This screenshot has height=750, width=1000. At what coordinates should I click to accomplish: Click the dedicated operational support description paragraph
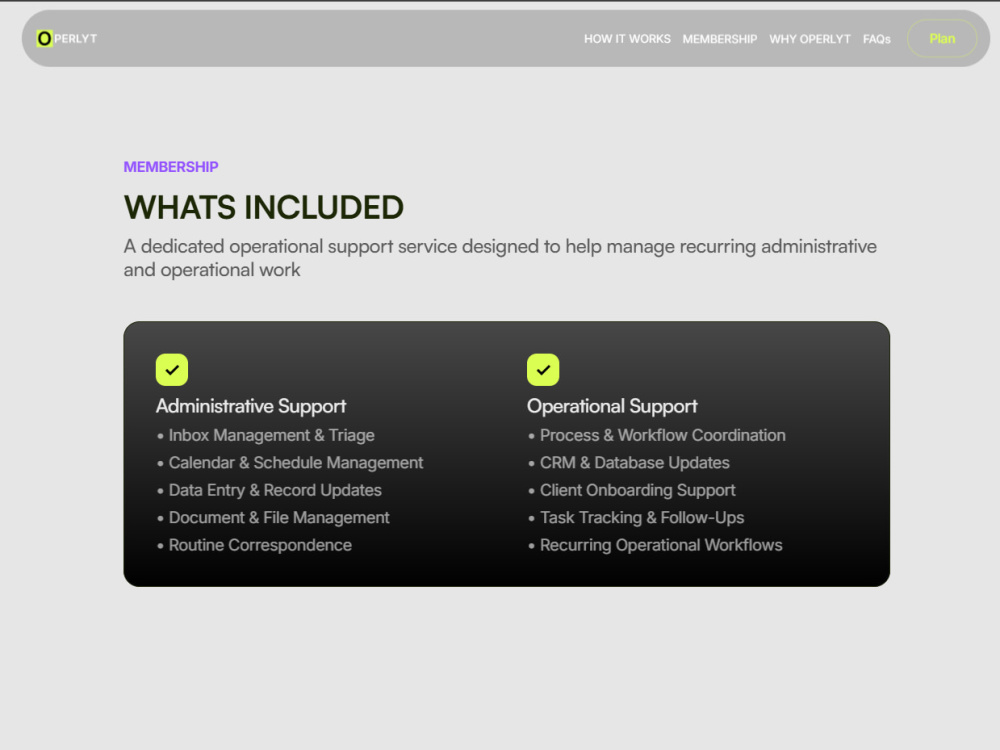(500, 258)
